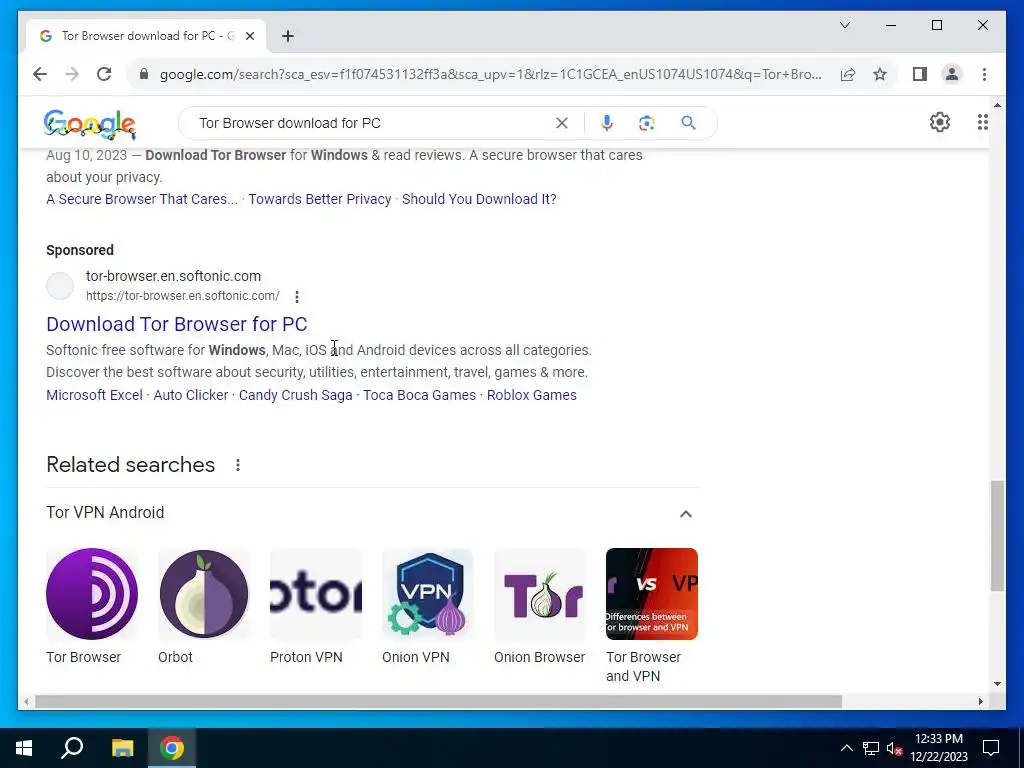Viewport: 1024px width, 768px height.
Task: Click the softonic.com URL text
Action: (183, 296)
